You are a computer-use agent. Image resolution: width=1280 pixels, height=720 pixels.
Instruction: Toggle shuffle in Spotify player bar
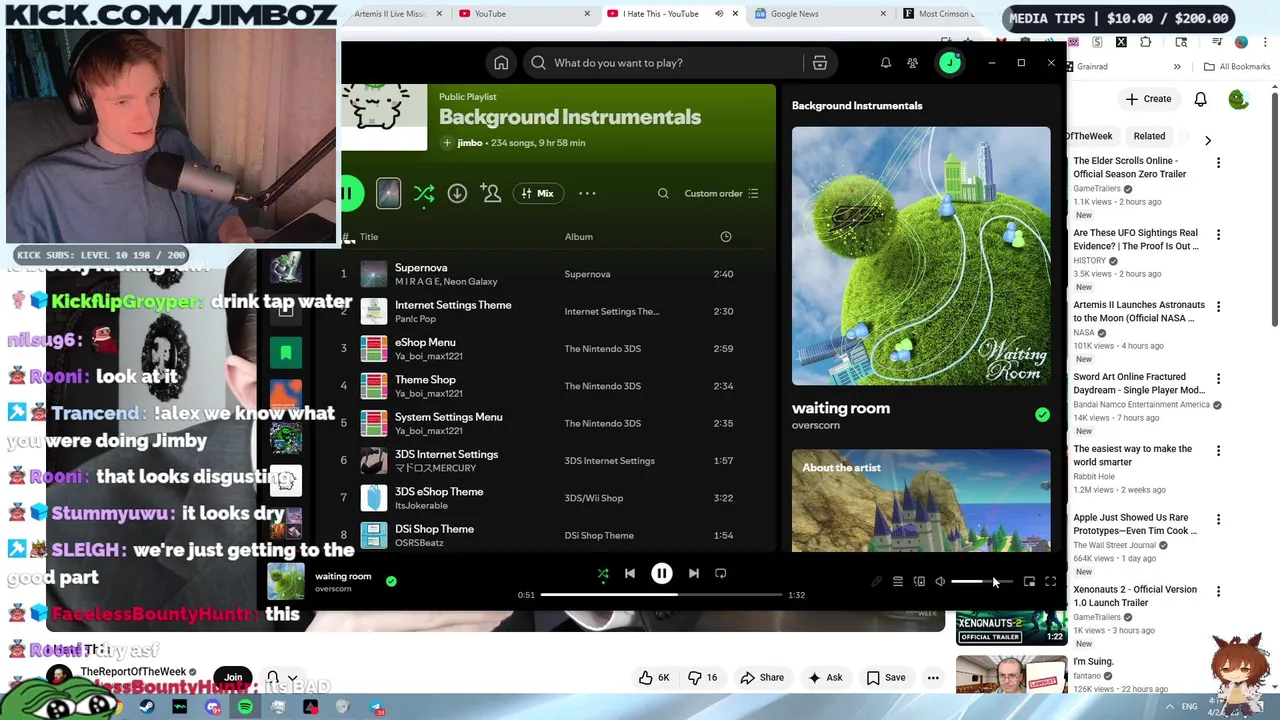[603, 573]
